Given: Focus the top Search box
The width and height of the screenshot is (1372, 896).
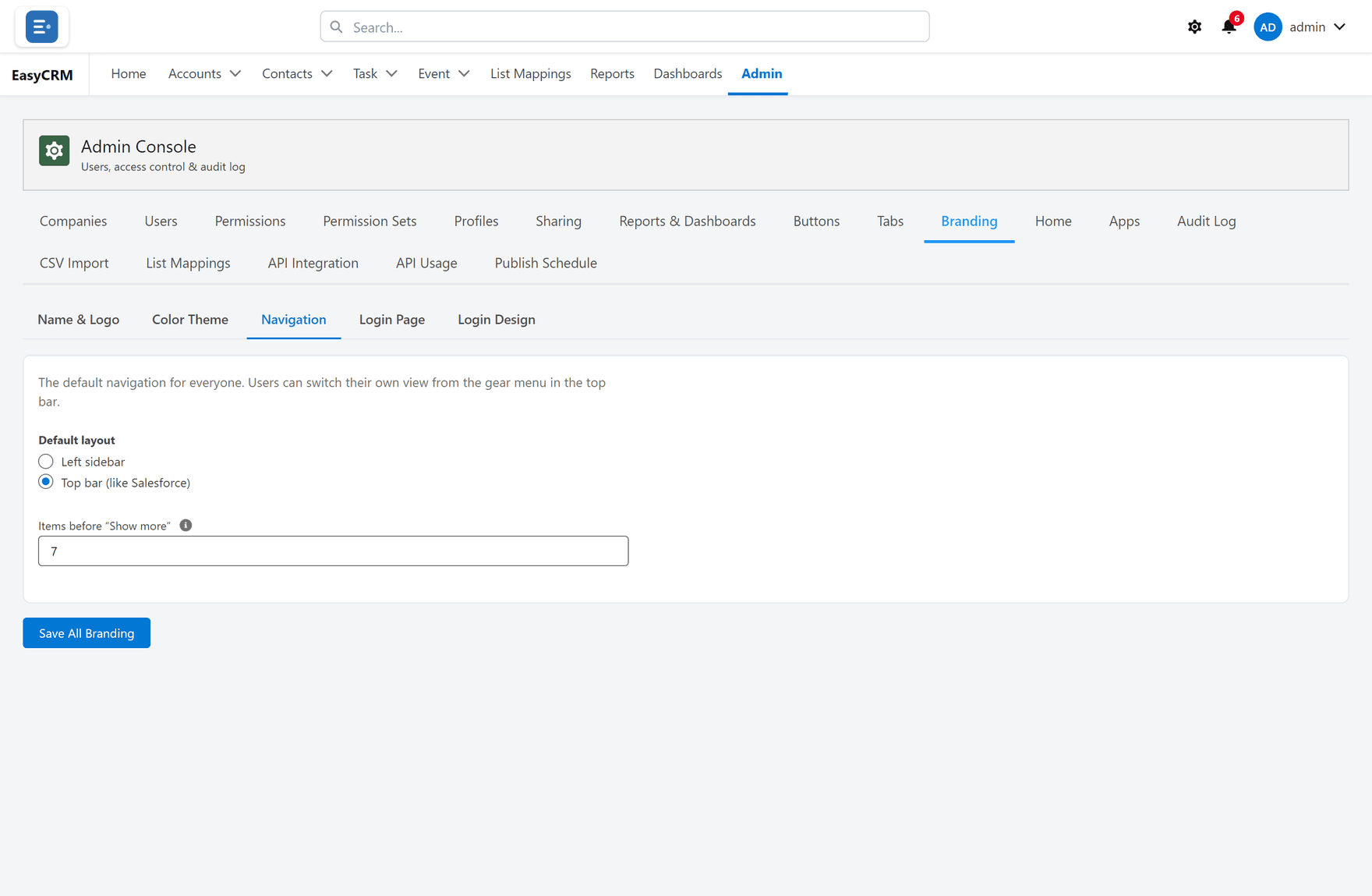Looking at the screenshot, I should click(624, 27).
